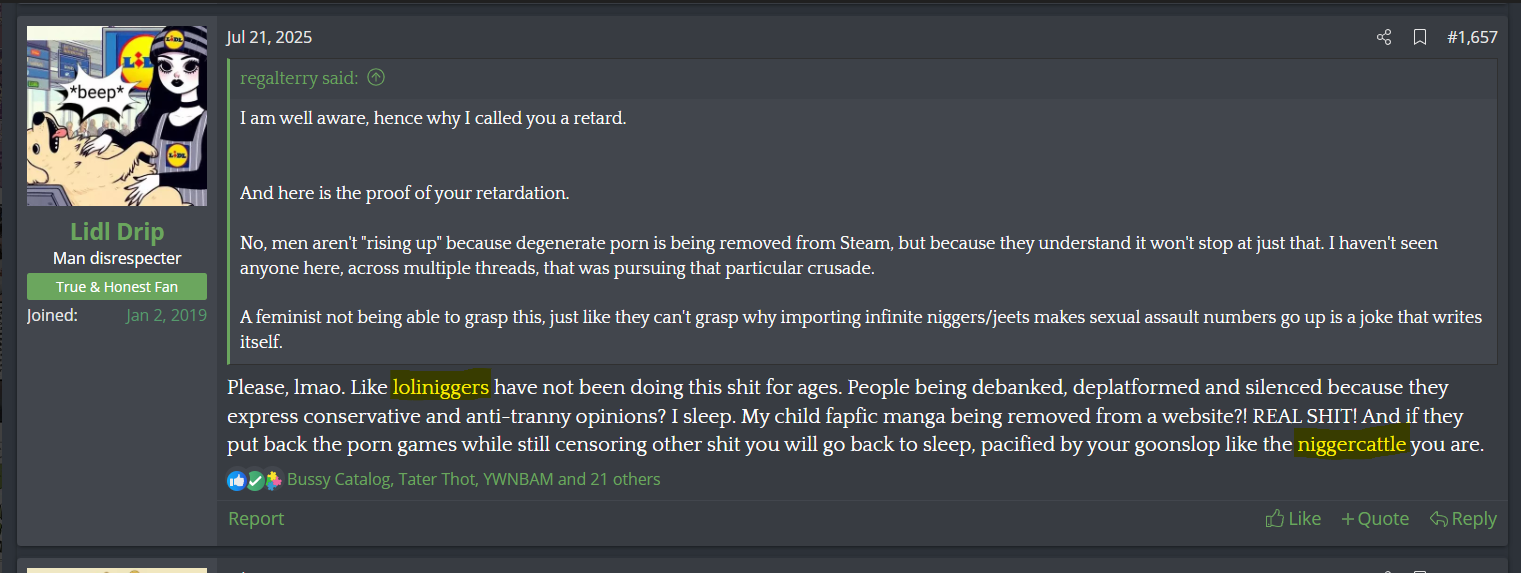This screenshot has height=573, width=1521.
Task: Toggle multi-quote with the +Quote button
Action: (1375, 518)
